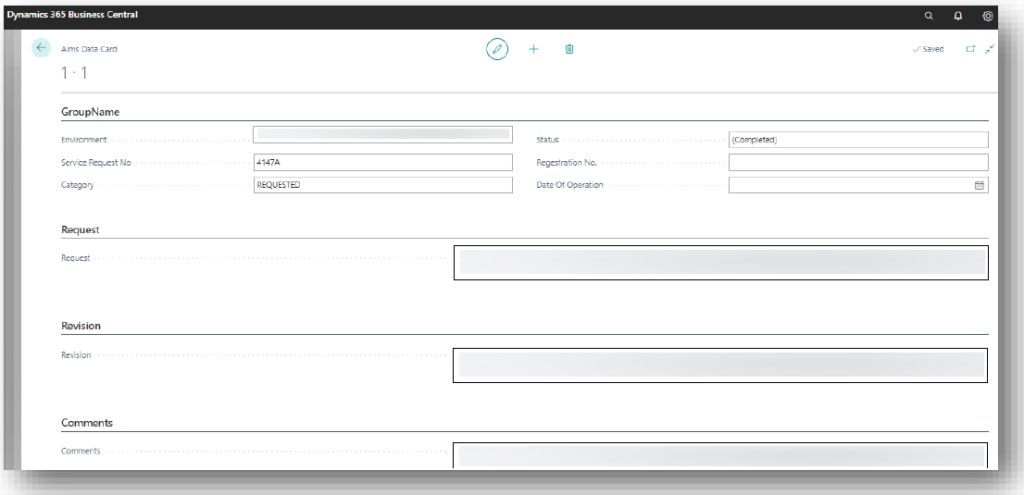Toggle the Comments section header
Image resolution: width=1024 pixels, height=495 pixels.
87,423
